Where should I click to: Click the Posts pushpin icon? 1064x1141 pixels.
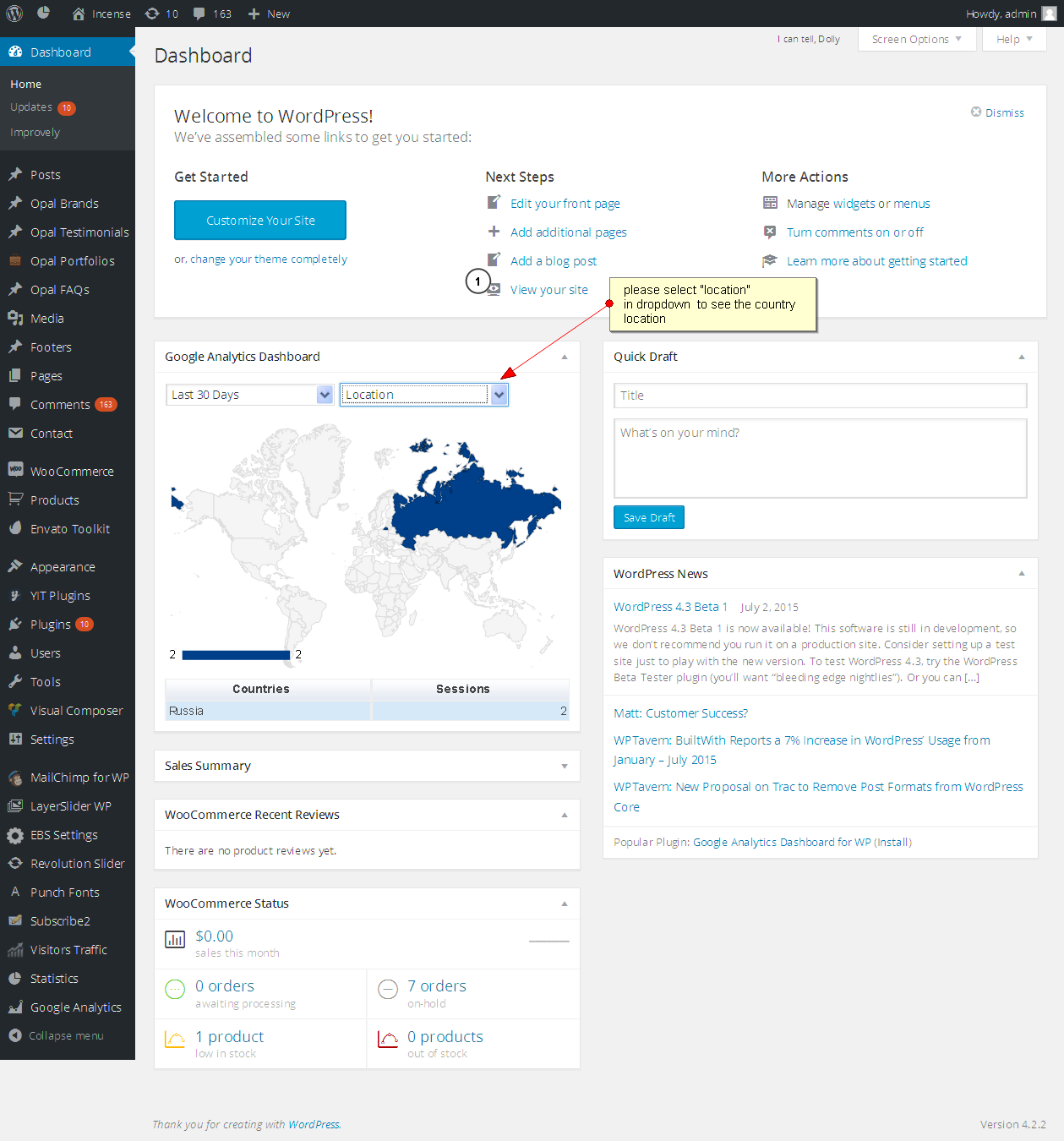pos(15,174)
